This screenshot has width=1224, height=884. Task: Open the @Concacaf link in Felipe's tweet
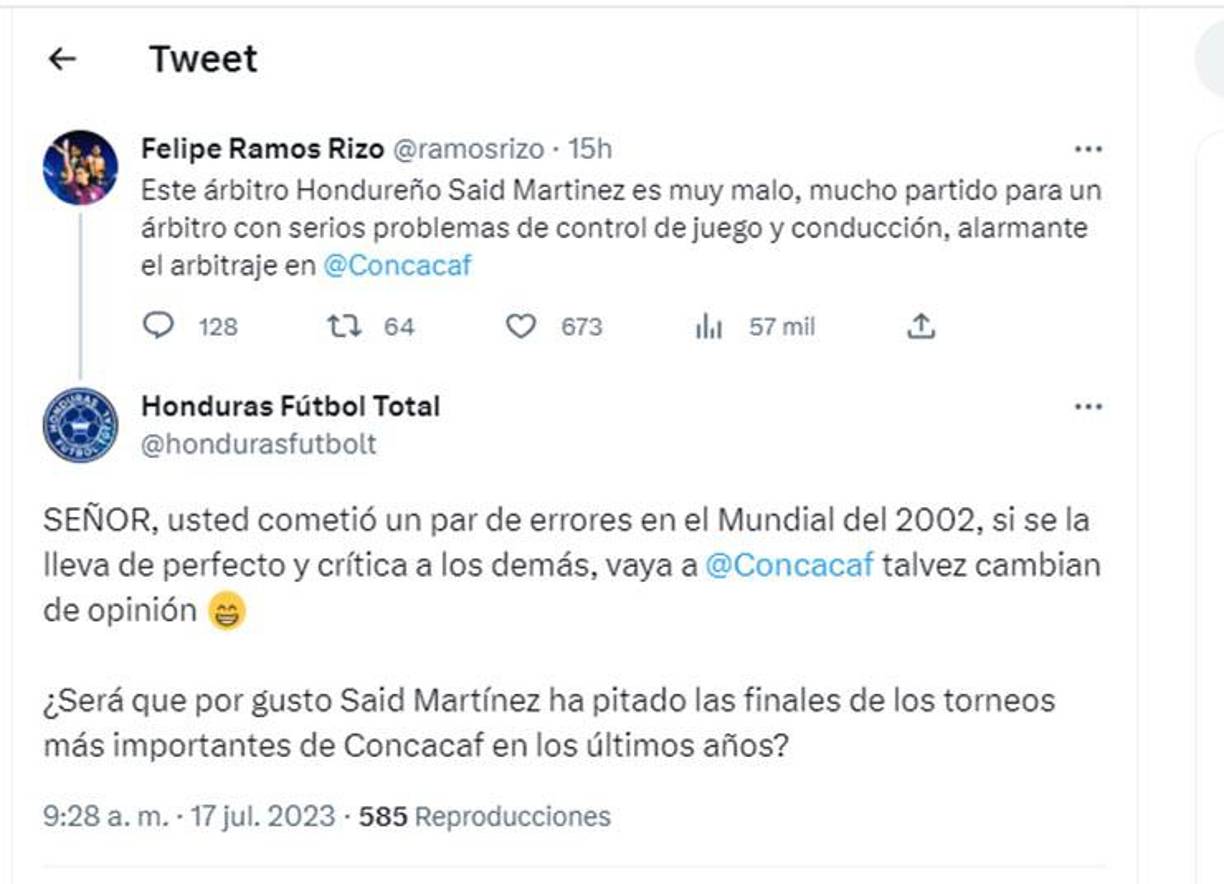[x=399, y=266]
